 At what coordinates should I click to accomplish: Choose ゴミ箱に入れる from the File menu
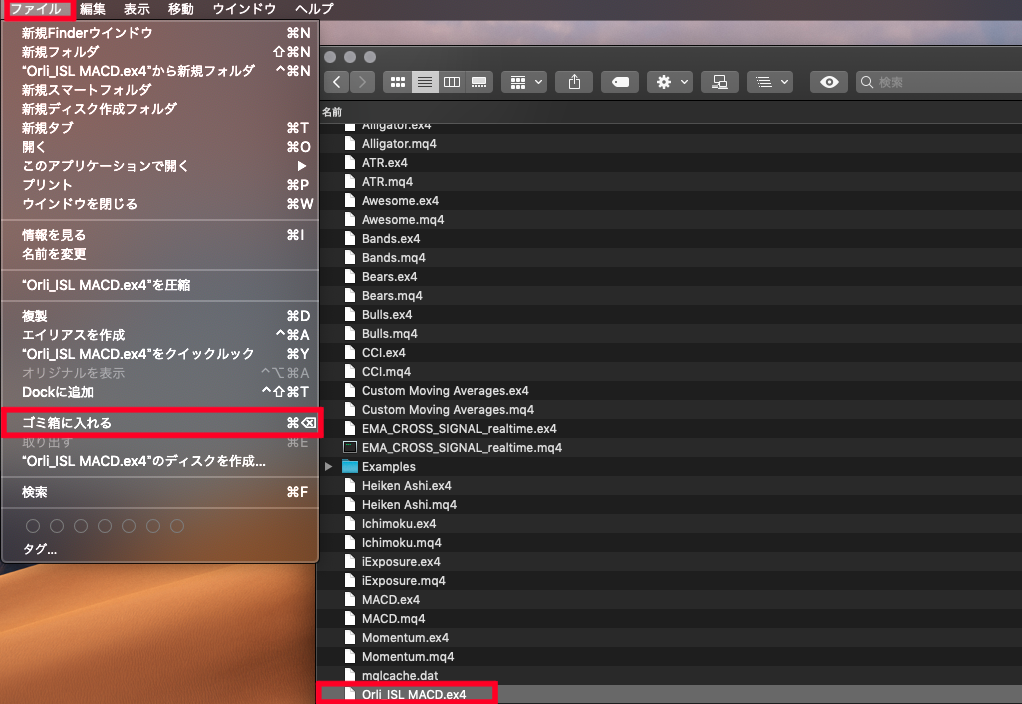68,423
